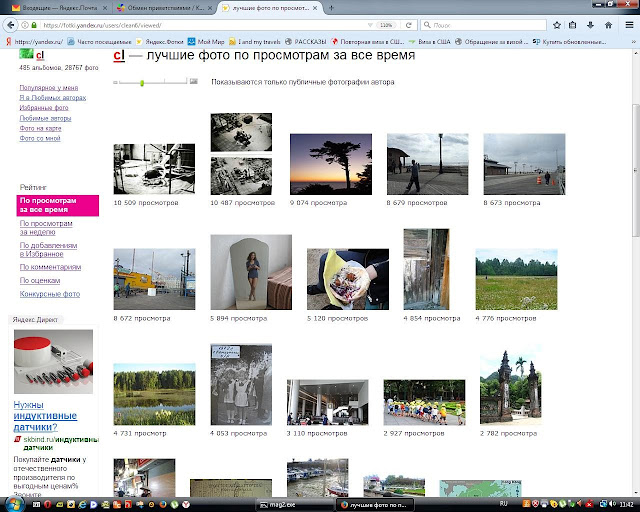Open 'Популярное у меня' sidebar link
This screenshot has width=640, height=512.
point(49,87)
